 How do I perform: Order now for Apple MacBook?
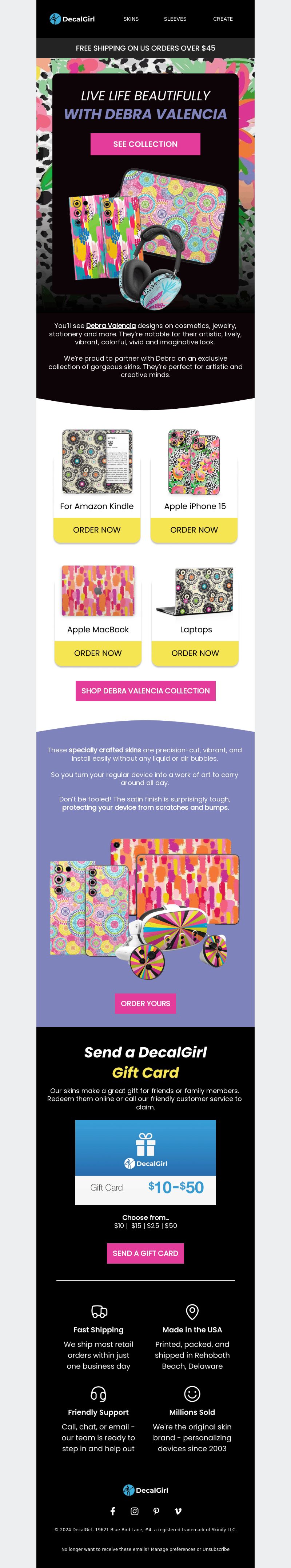98,653
